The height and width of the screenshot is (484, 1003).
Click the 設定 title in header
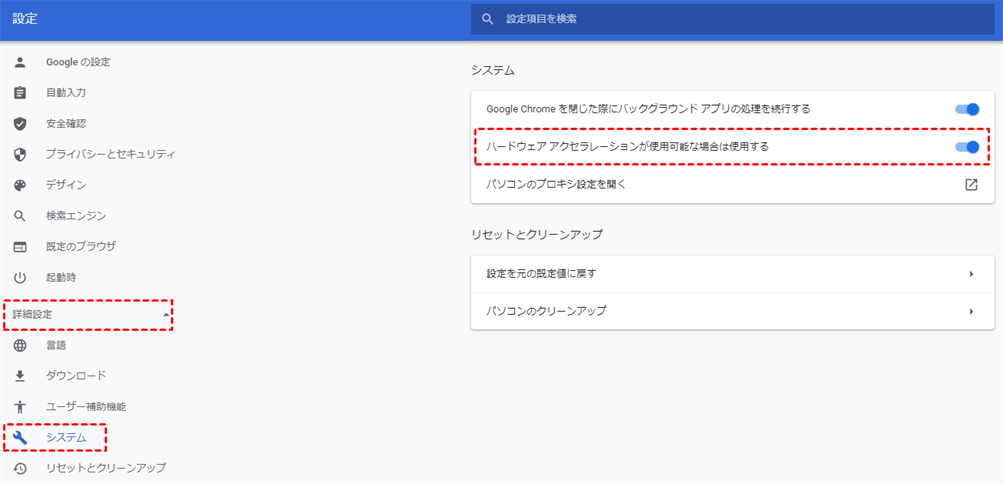pyautogui.click(x=25, y=19)
